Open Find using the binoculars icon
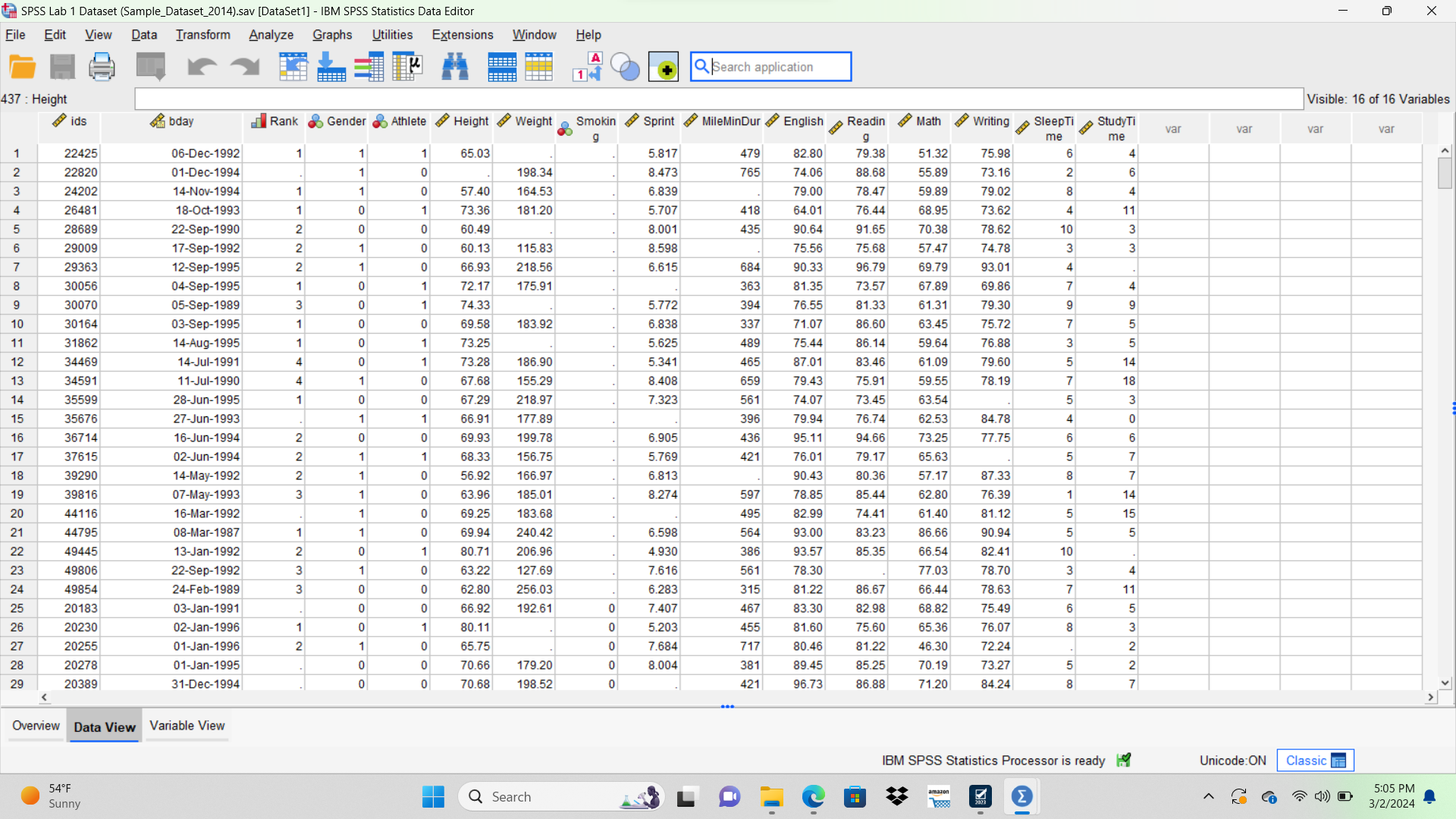The width and height of the screenshot is (1456, 819). (x=453, y=66)
